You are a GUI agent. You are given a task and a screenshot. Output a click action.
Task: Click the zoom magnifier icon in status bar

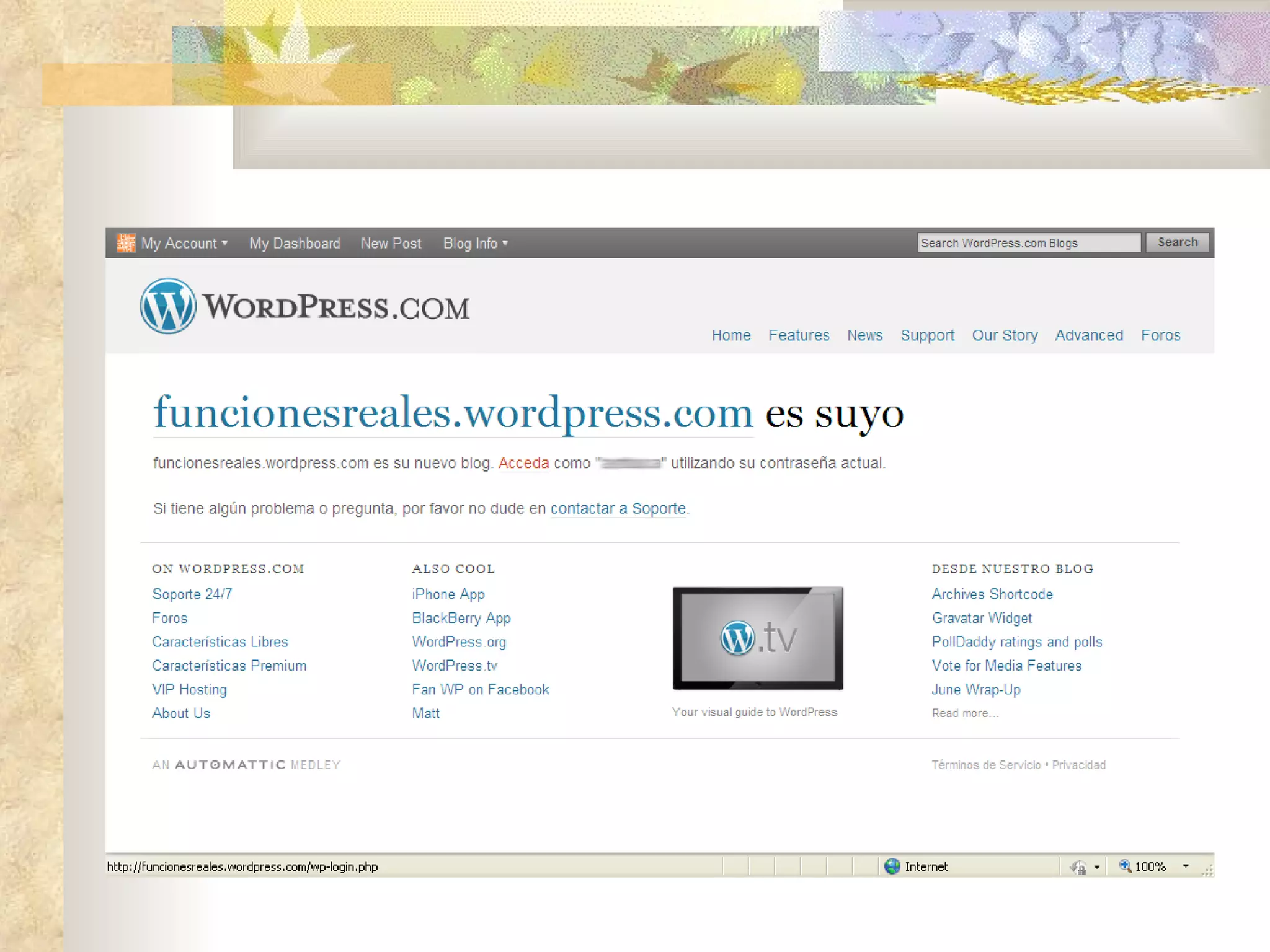1125,866
